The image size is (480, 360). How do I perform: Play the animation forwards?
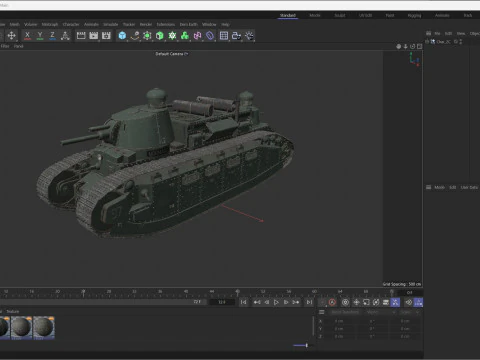[x=276, y=302]
